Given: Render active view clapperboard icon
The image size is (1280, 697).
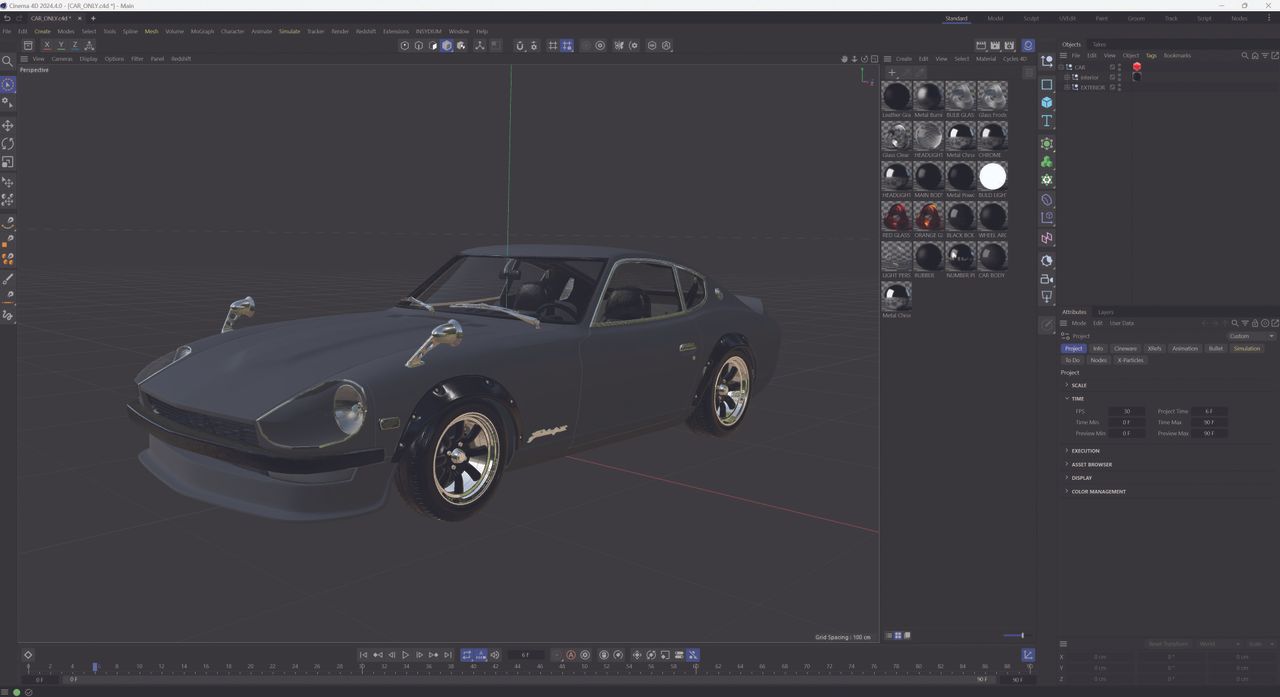Looking at the screenshot, I should (x=981, y=45).
